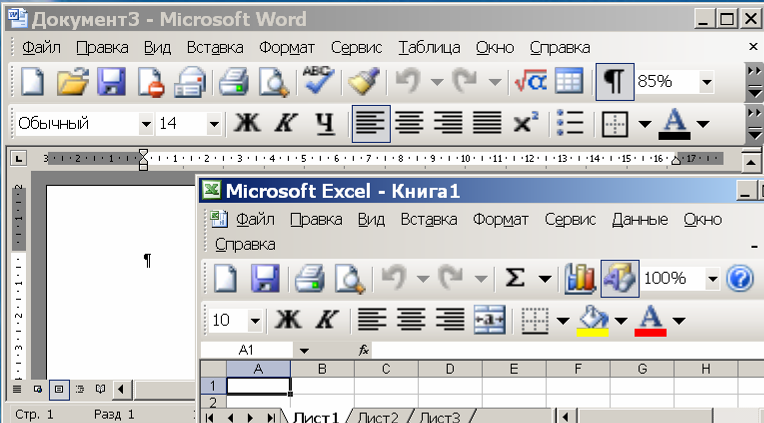Print the Excel sheet
764x423 pixels.
click(x=309, y=278)
